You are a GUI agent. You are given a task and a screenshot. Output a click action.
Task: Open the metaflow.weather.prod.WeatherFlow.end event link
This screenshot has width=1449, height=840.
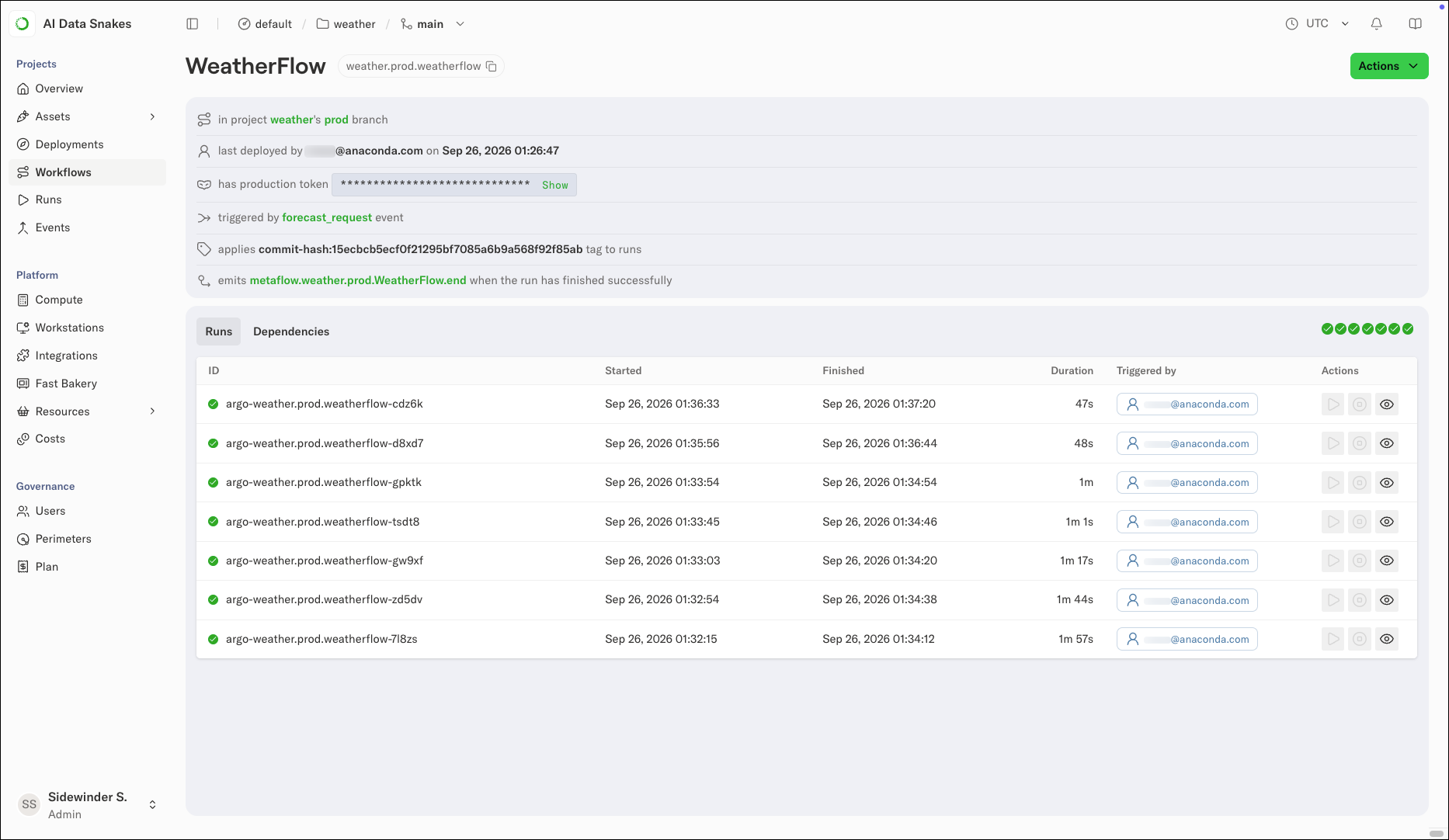(x=358, y=280)
